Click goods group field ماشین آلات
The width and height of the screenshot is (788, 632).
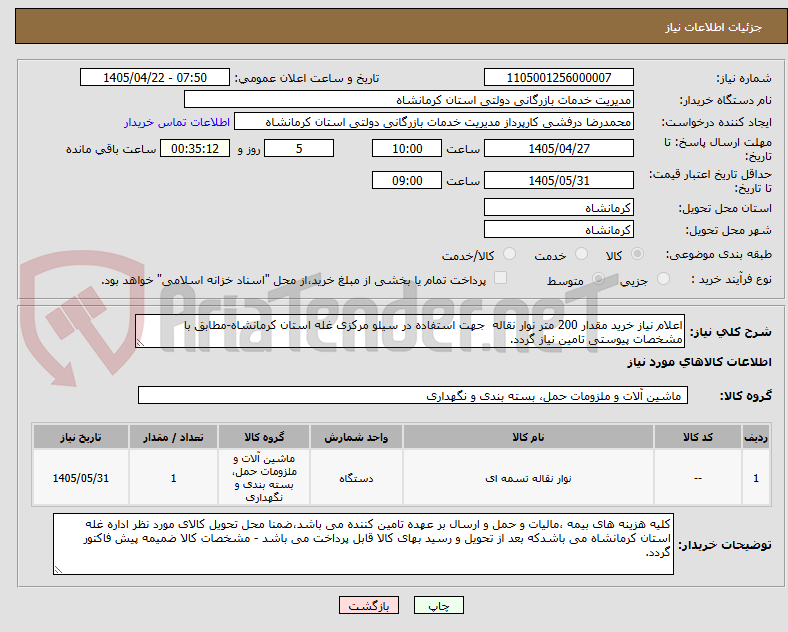[413, 395]
